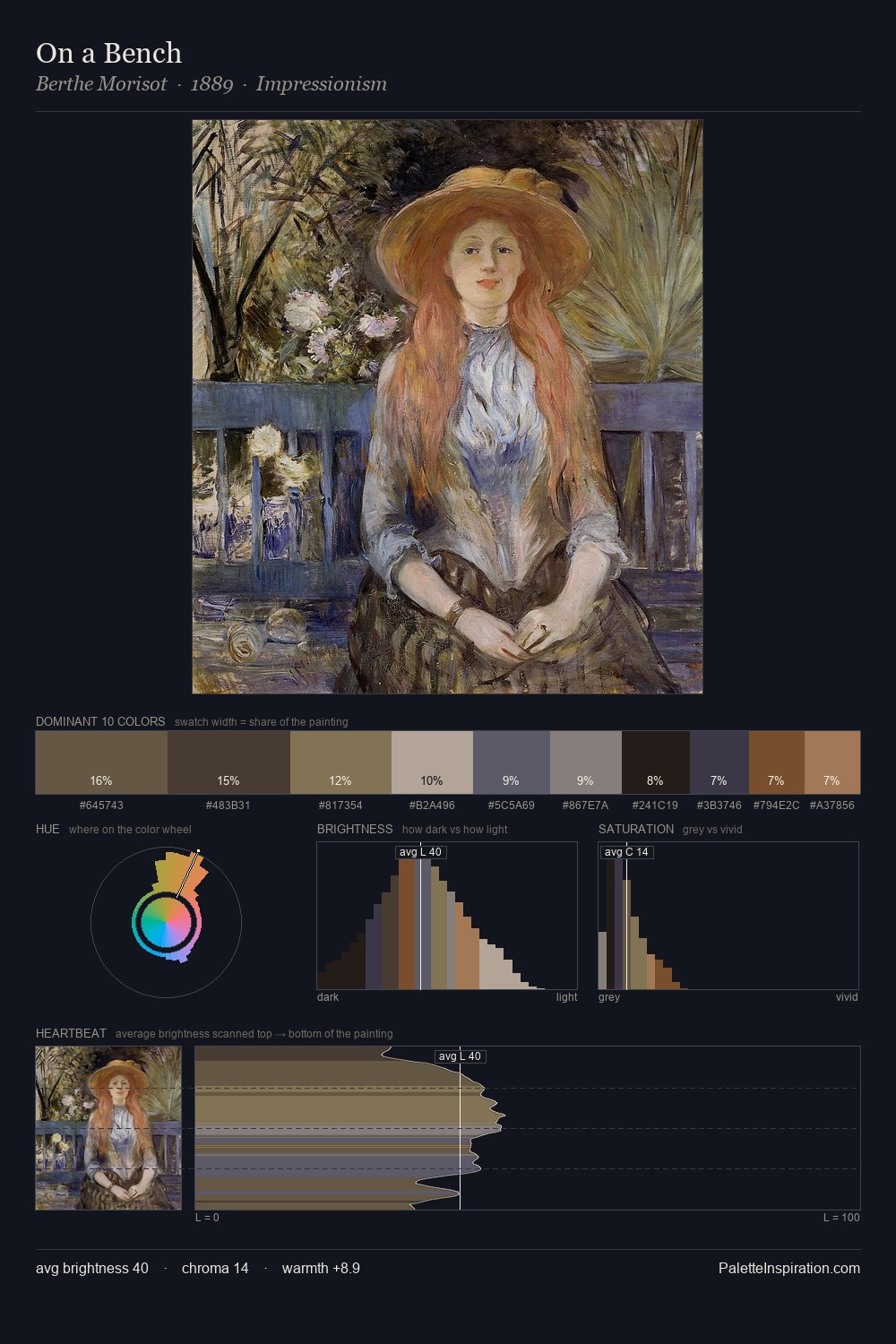Click the HUE section heading

point(47,829)
